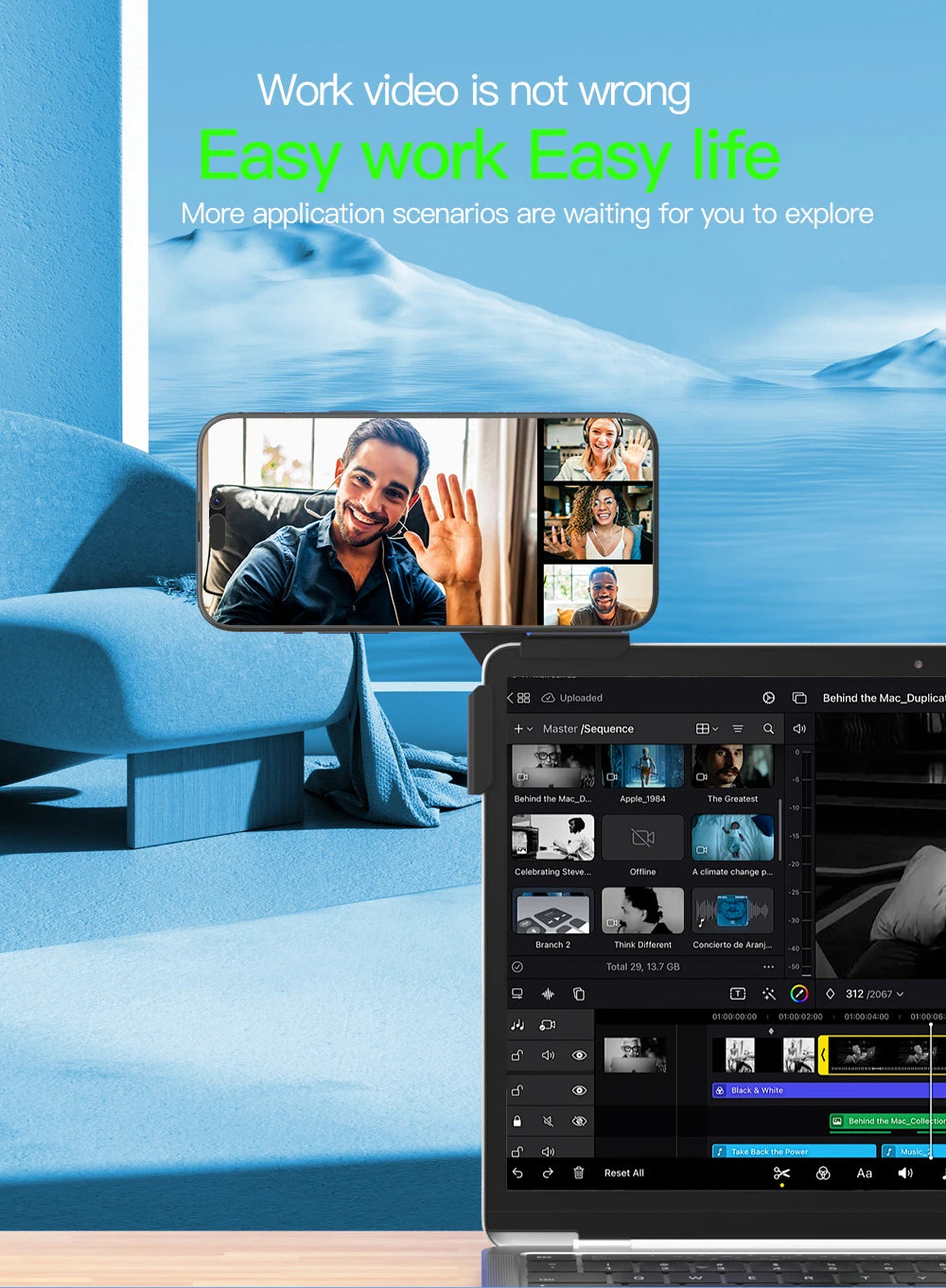Click the title text box icon
The image size is (946, 1288).
[738, 994]
